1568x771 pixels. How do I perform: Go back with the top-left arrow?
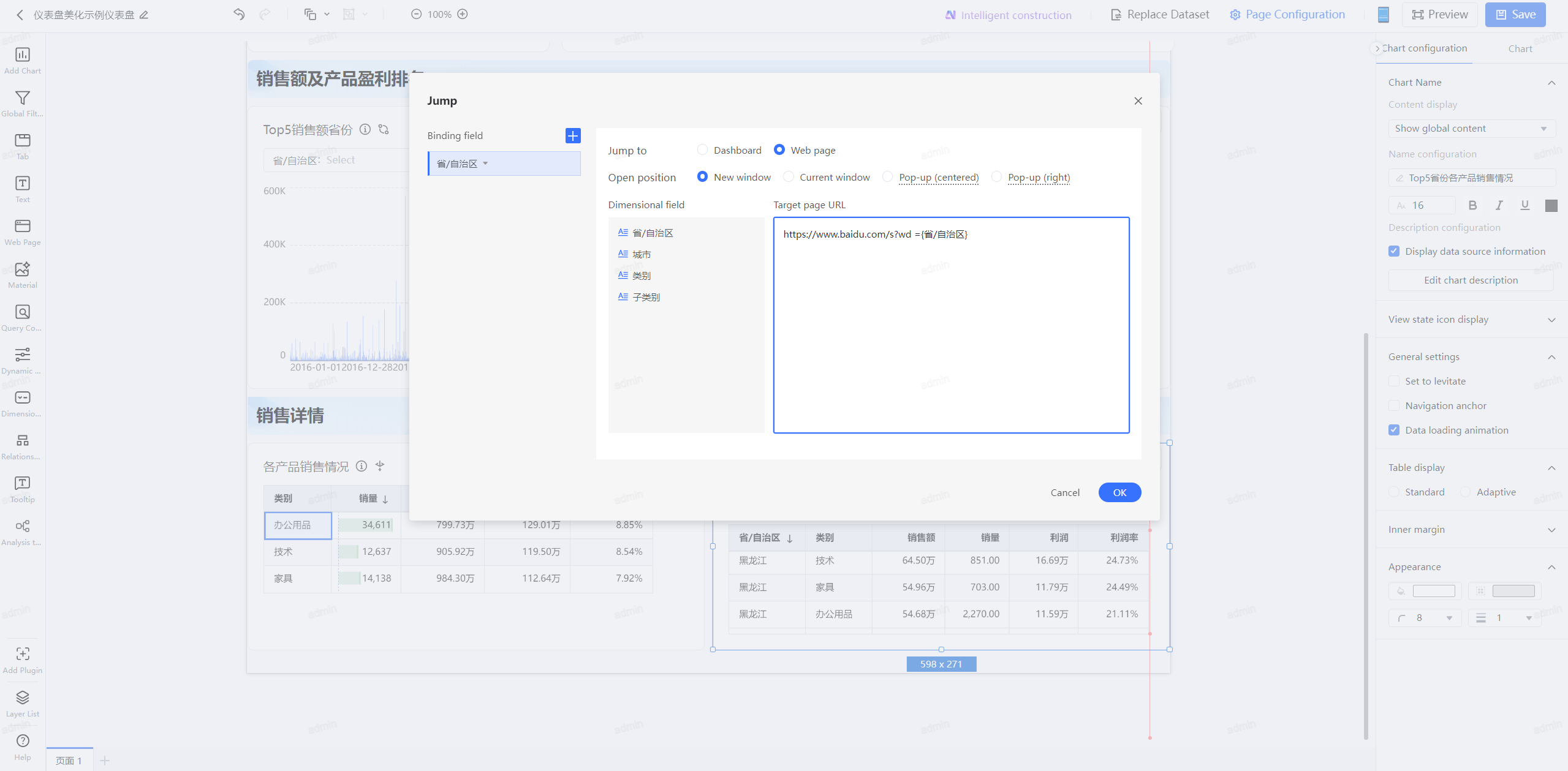tap(20, 15)
